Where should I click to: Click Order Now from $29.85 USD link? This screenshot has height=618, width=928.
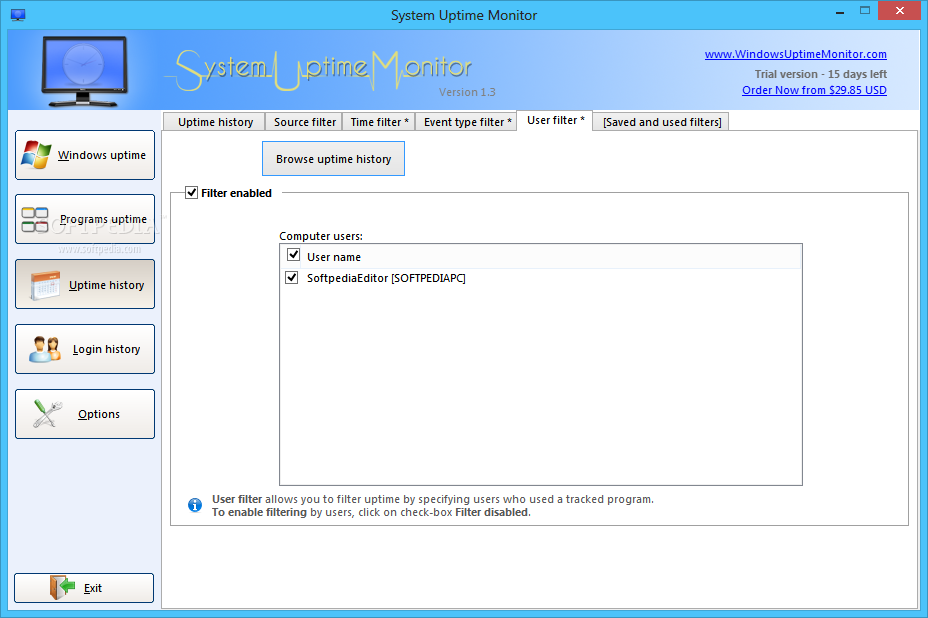tap(814, 90)
